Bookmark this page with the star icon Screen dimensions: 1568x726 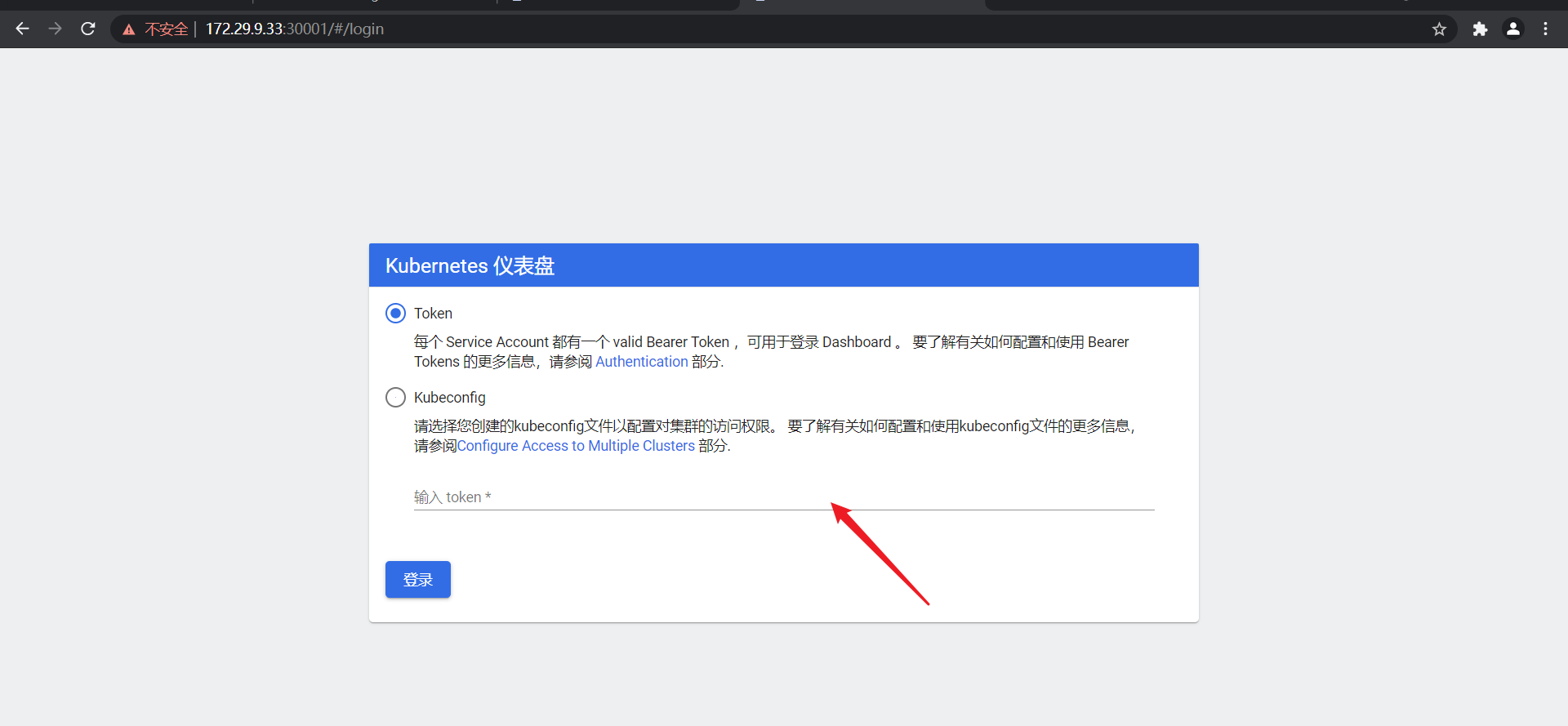pos(1439,29)
